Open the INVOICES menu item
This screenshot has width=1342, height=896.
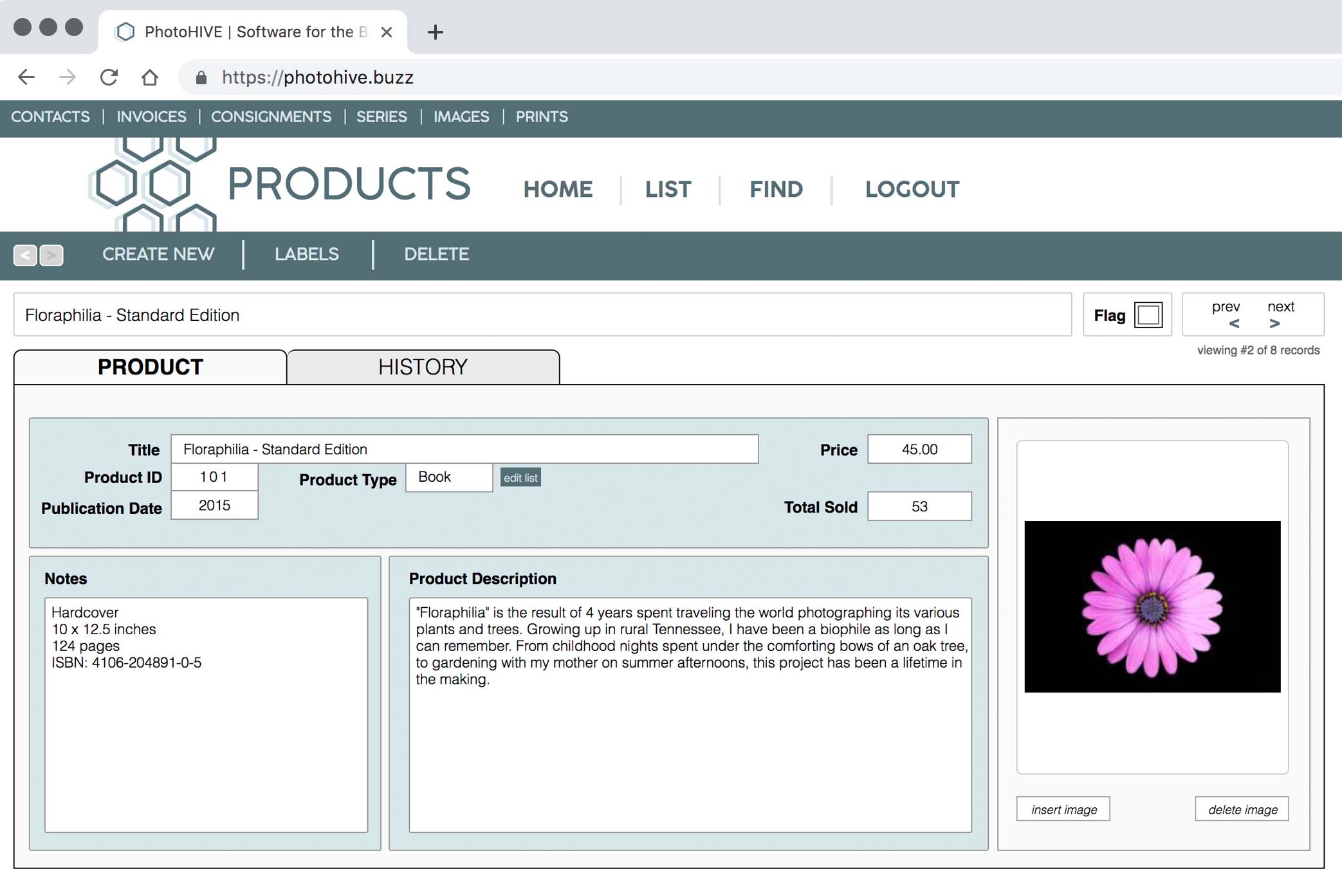pyautogui.click(x=151, y=117)
